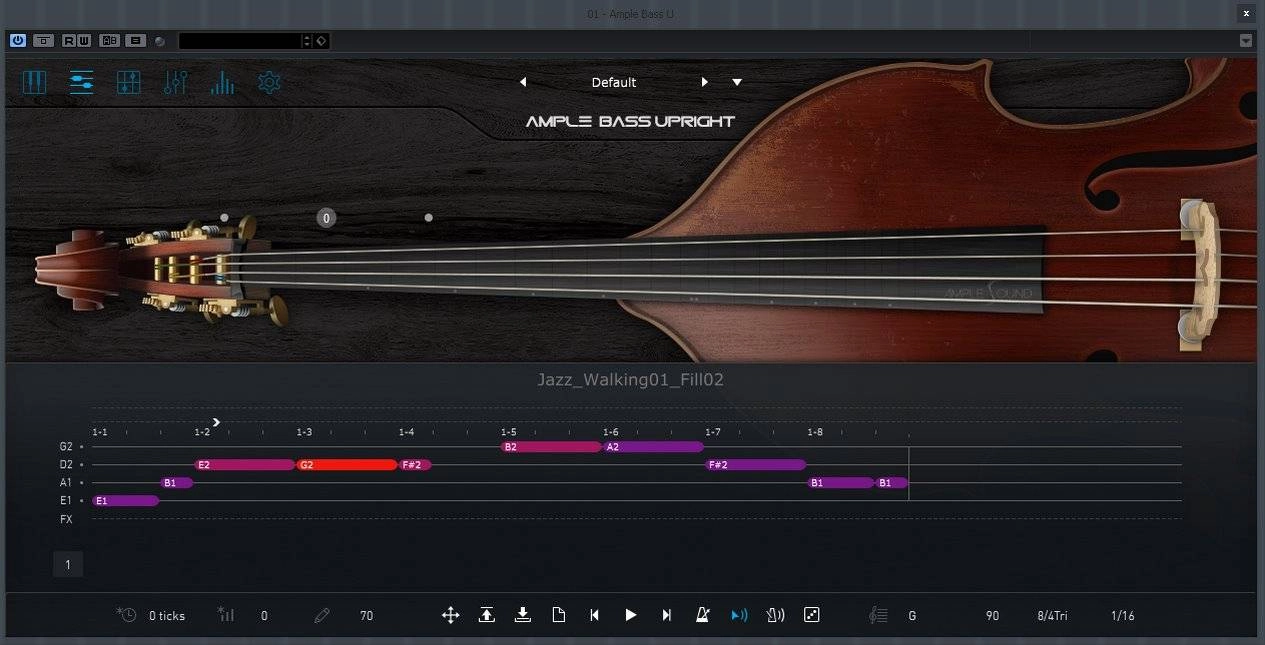The image size is (1265, 645).
Task: Open the preset management diamond button
Action: [321, 41]
